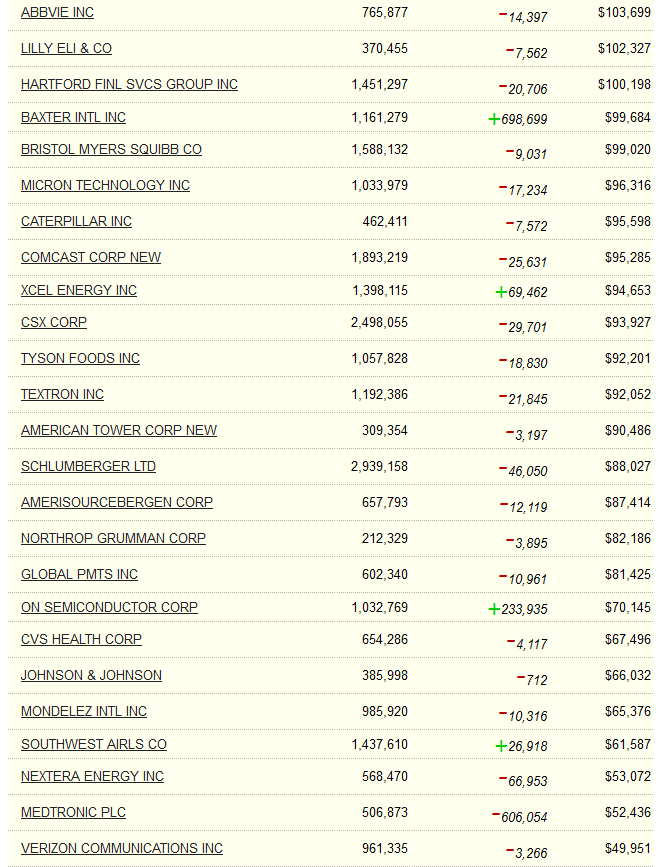The height and width of the screenshot is (867, 670).
Task: Select Lilly Eli value $102,327
Action: (624, 48)
